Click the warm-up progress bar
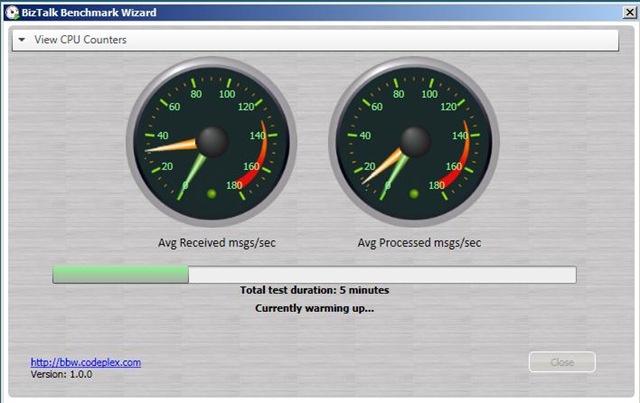Image resolution: width=640 pixels, height=403 pixels. [x=314, y=274]
